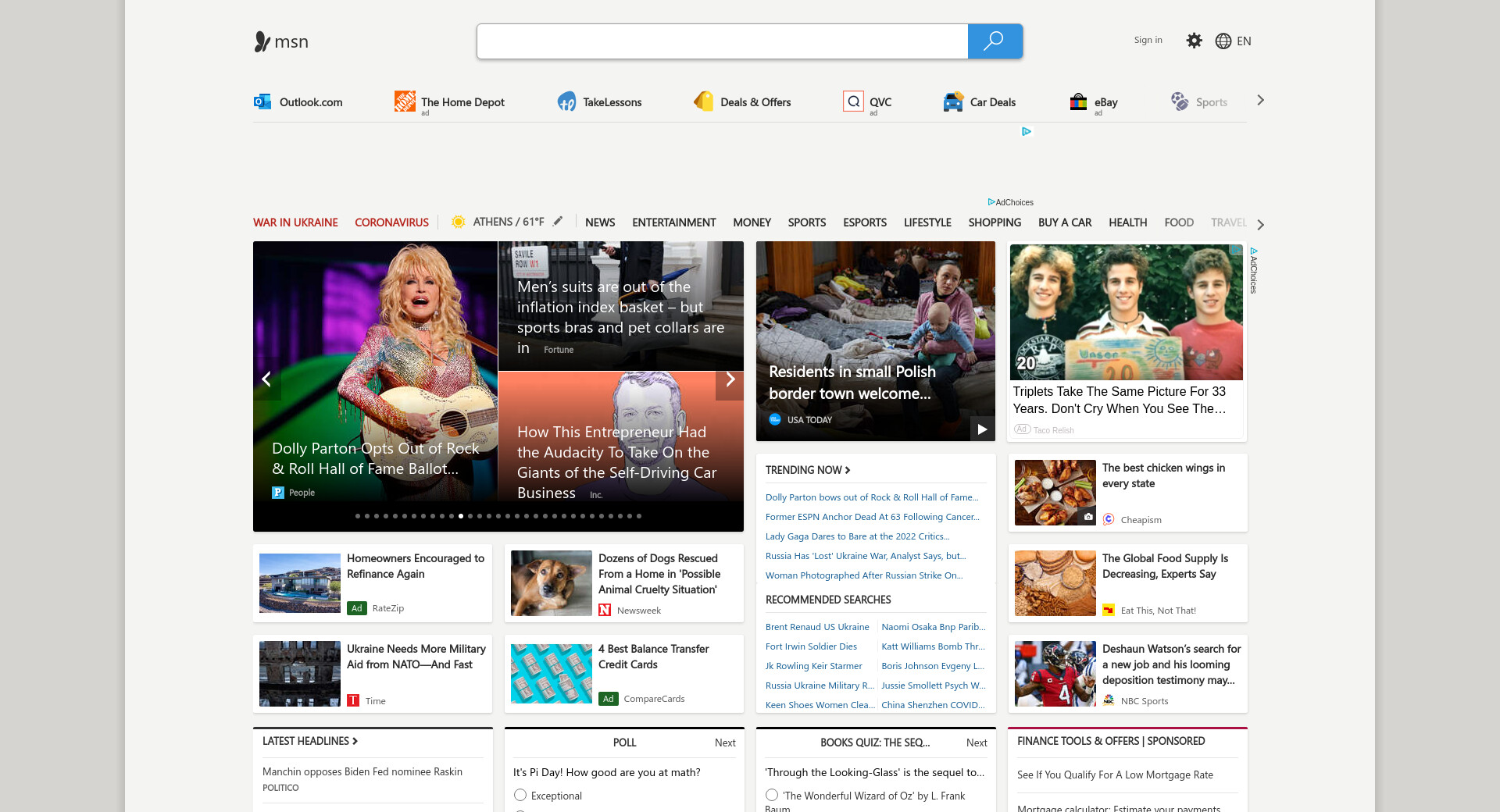Open the settings gear icon
Screen dimensions: 1500x812
click(1194, 41)
